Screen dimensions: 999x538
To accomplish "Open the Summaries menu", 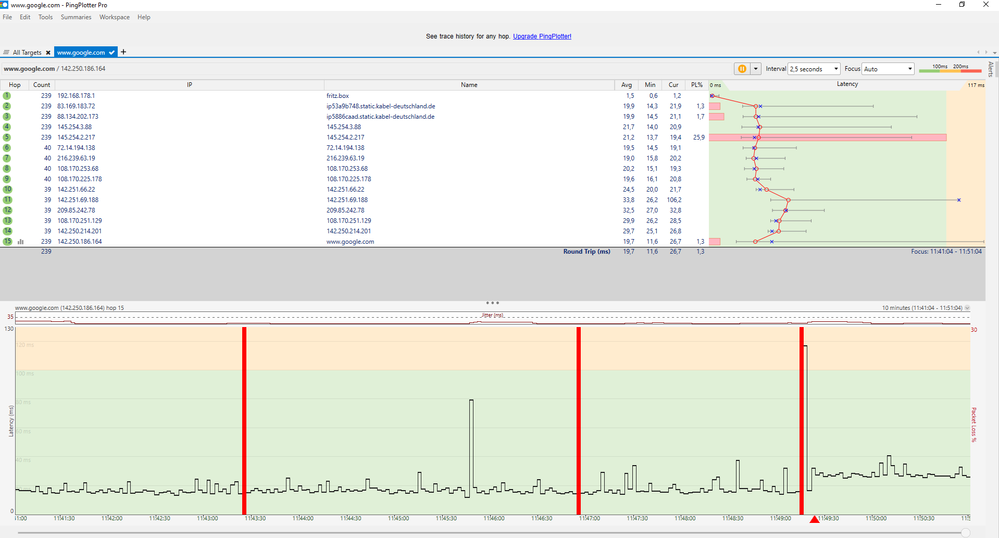I will 76,17.
